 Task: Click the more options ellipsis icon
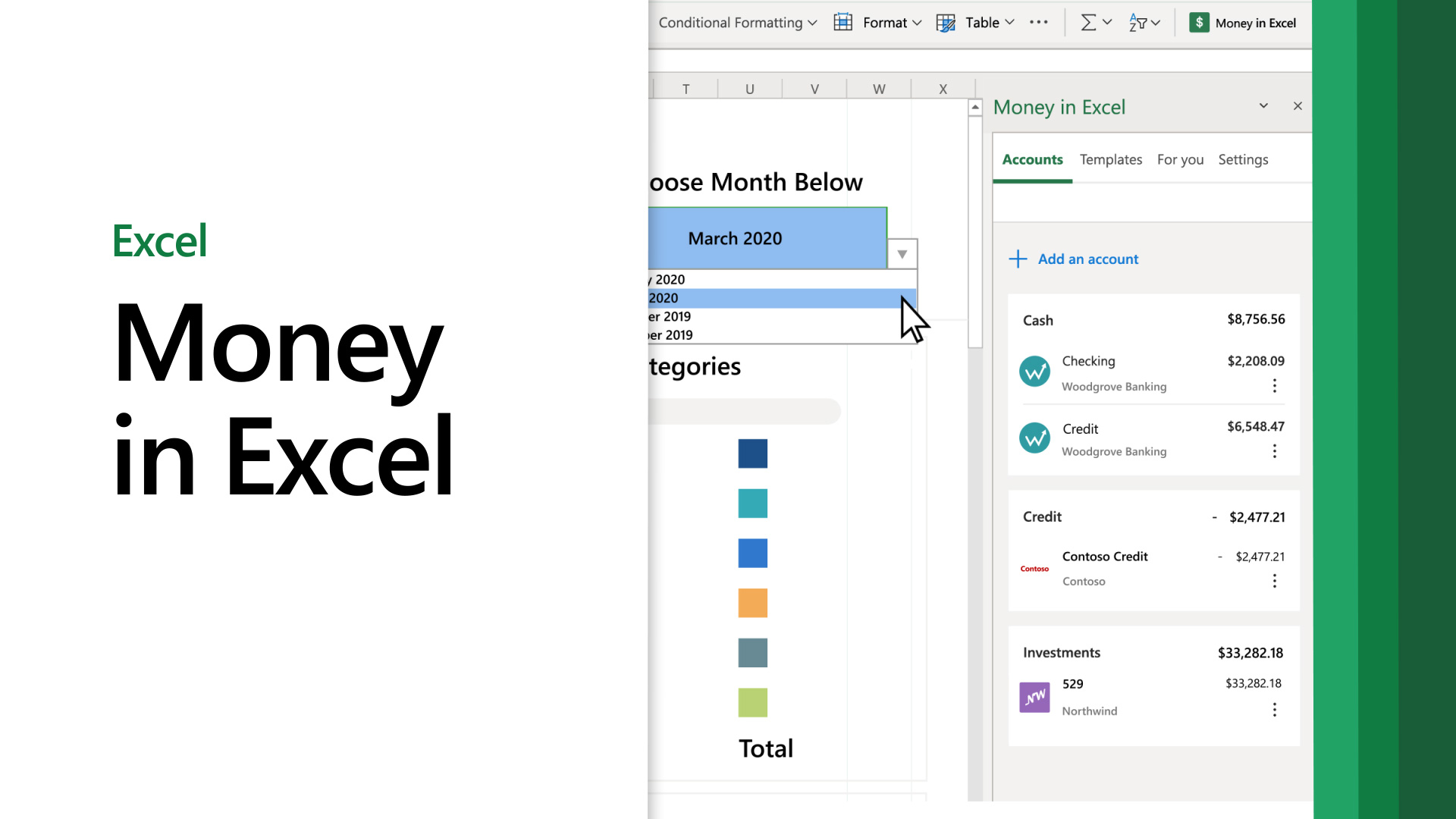tap(1038, 22)
